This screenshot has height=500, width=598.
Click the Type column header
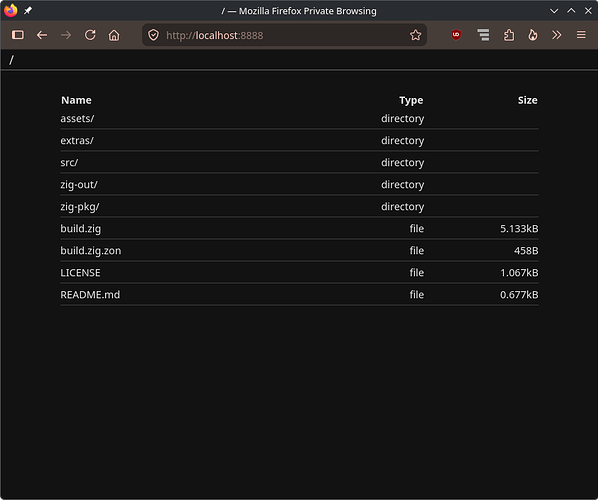tap(411, 100)
